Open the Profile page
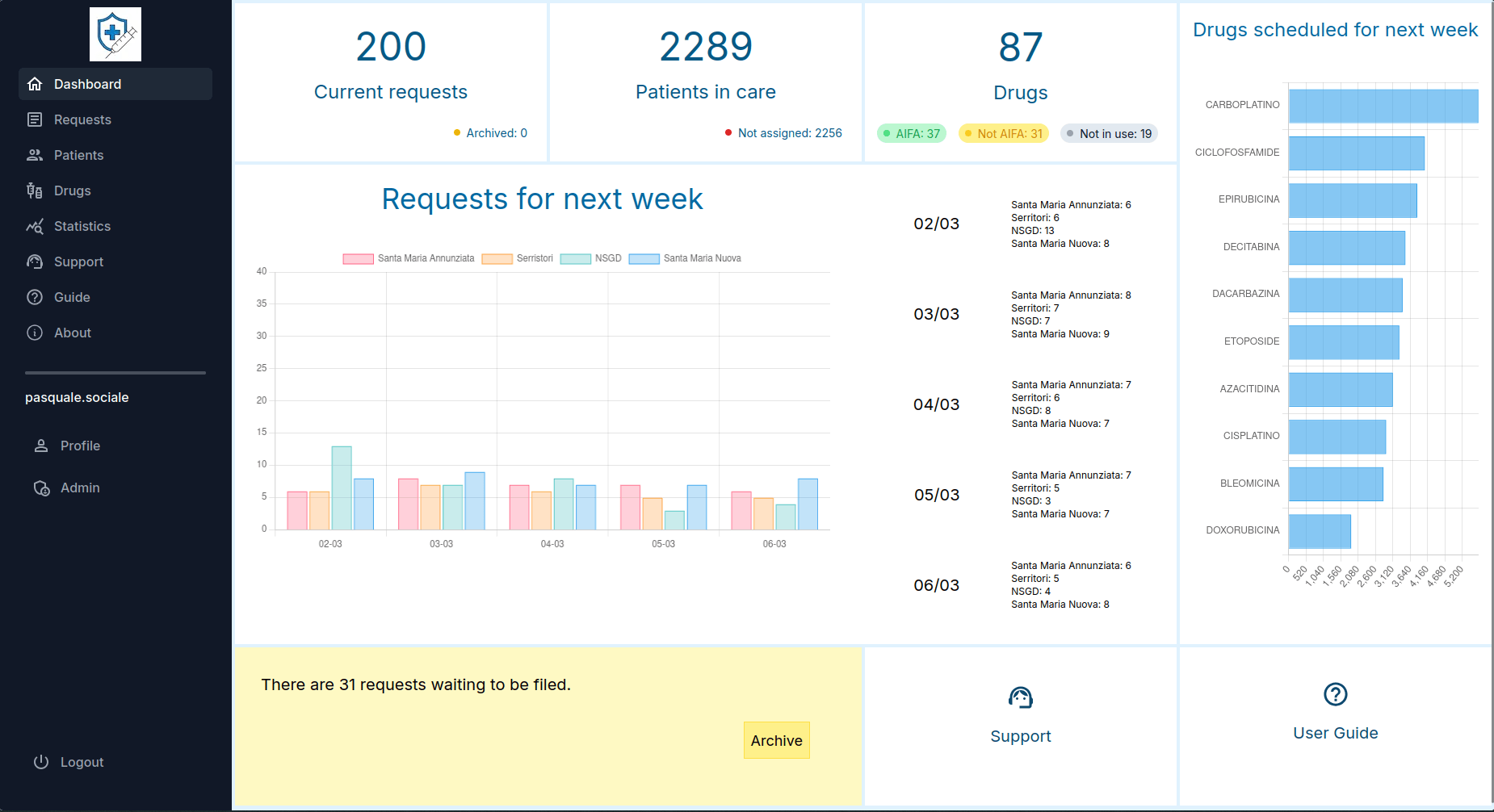The width and height of the screenshot is (1494, 812). pos(80,446)
